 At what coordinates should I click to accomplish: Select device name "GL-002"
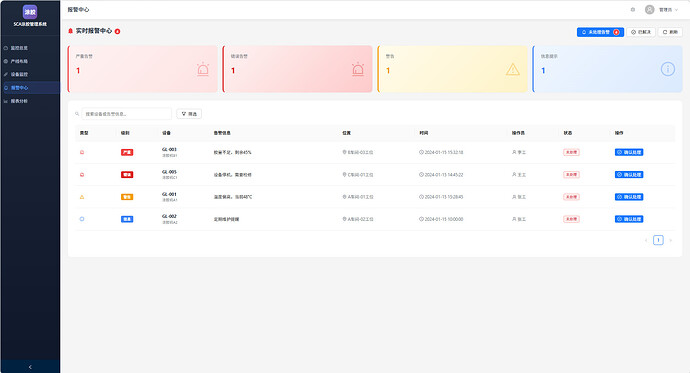169,216
